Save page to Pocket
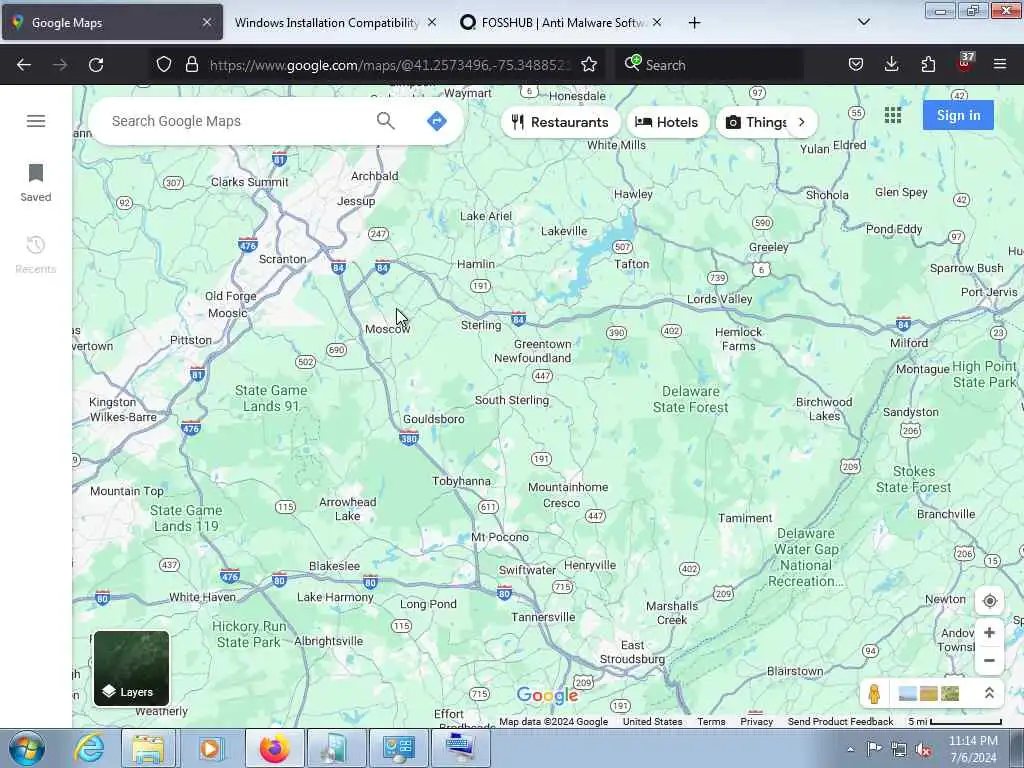Viewport: 1024px width, 768px height. [x=856, y=65]
